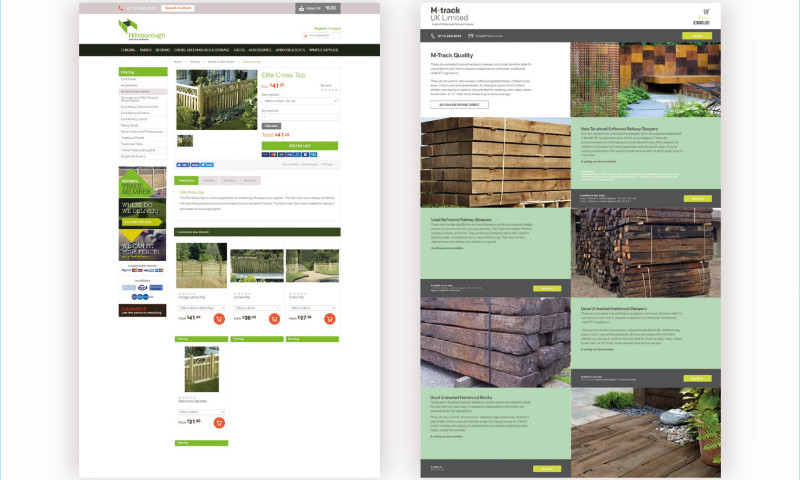Open the Fencing menu in the dark nav bar
800x480 pixels.
click(128, 50)
